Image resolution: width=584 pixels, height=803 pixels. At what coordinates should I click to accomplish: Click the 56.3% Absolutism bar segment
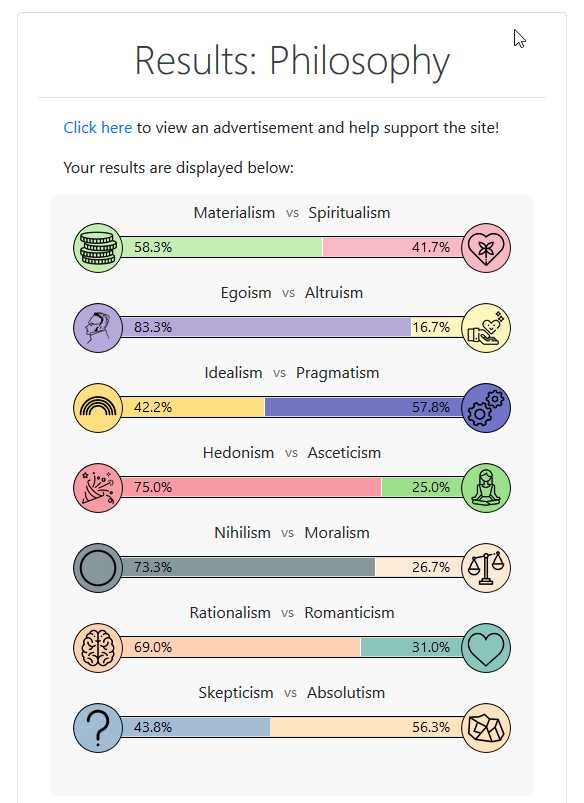(366, 727)
